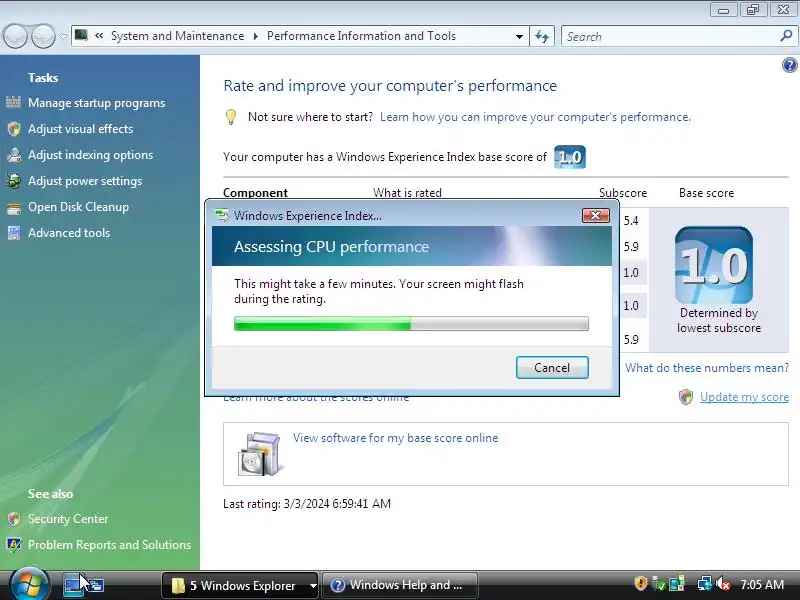
Task: Click Performance Information and Tools breadcrumb
Action: coord(361,36)
